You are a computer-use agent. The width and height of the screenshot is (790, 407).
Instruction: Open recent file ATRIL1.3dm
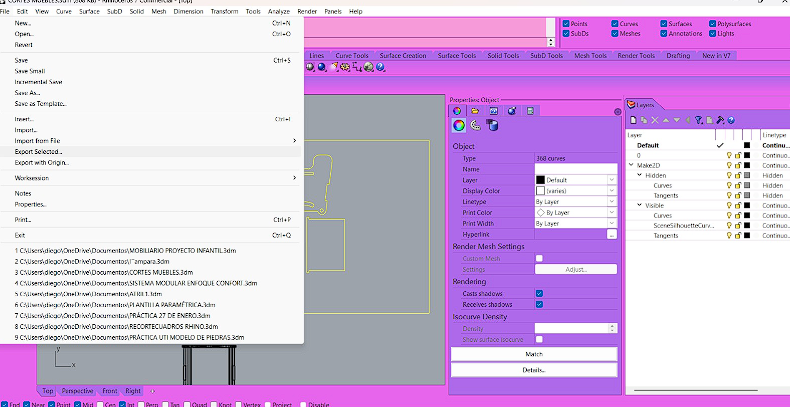click(88, 294)
